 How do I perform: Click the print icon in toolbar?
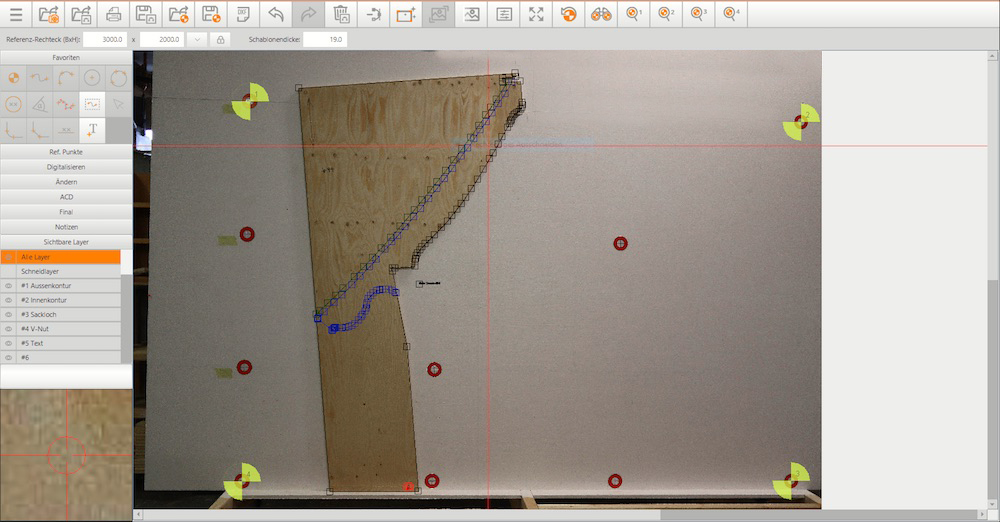point(114,14)
